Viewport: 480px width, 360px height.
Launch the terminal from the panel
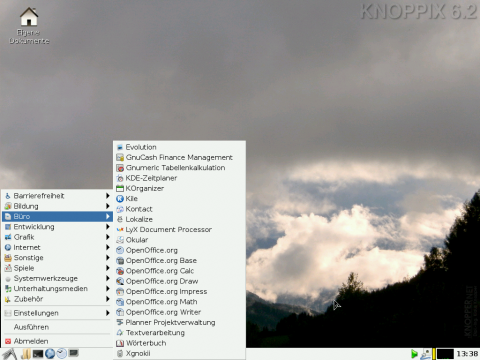coord(38,354)
